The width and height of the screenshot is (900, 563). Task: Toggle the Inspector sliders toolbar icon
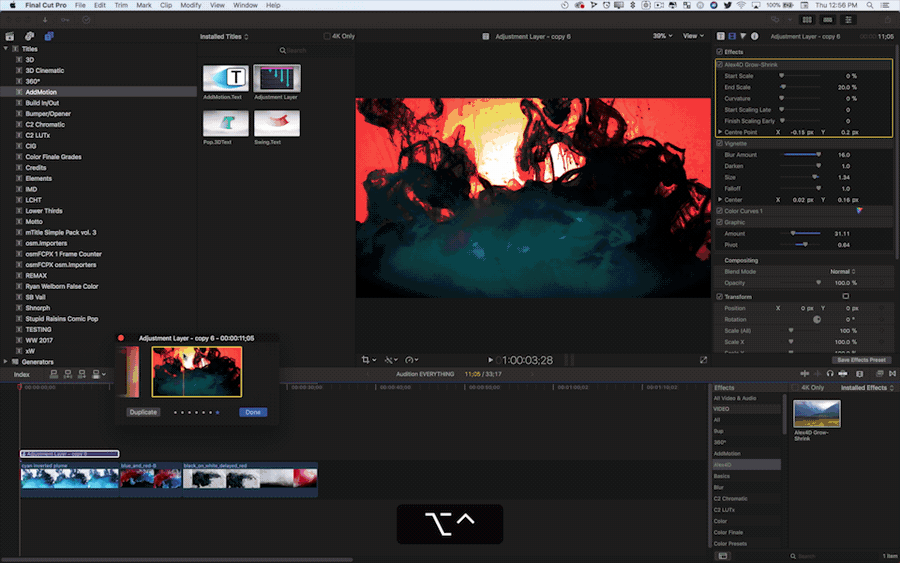click(x=848, y=20)
